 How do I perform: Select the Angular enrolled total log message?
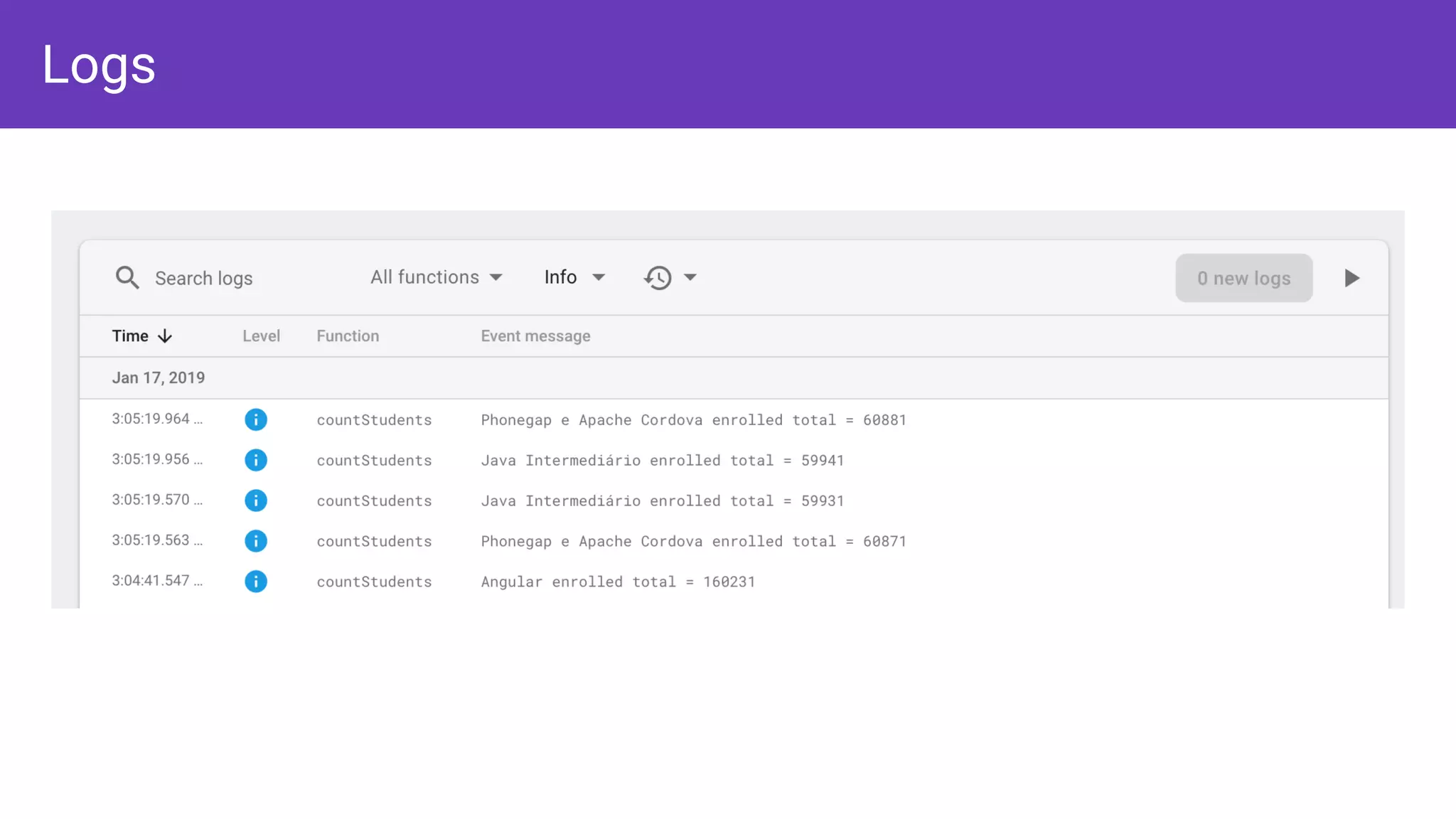[x=617, y=582]
